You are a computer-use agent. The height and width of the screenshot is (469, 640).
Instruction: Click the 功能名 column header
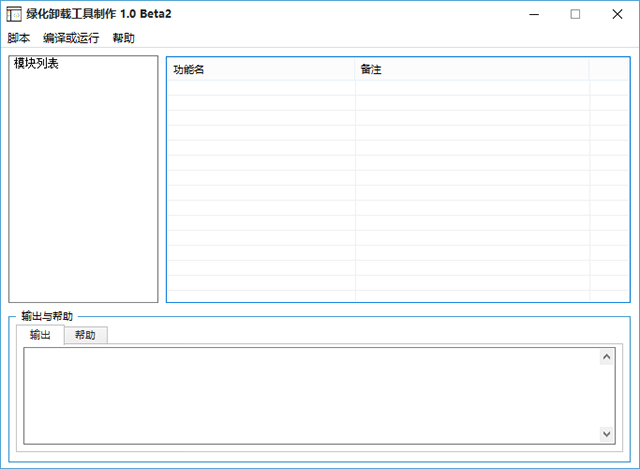[261, 69]
